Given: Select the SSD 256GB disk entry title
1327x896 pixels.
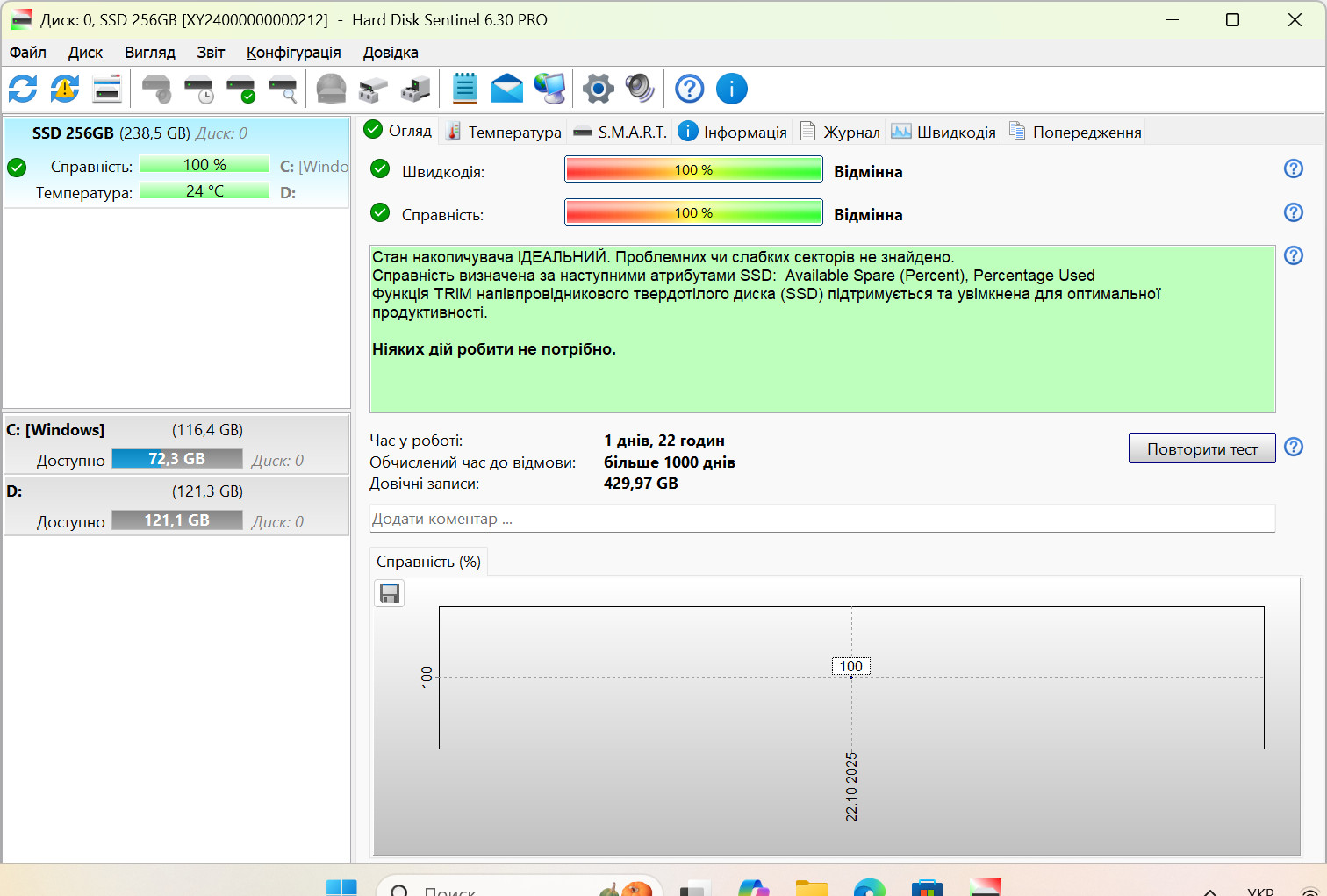Looking at the screenshot, I should [73, 133].
